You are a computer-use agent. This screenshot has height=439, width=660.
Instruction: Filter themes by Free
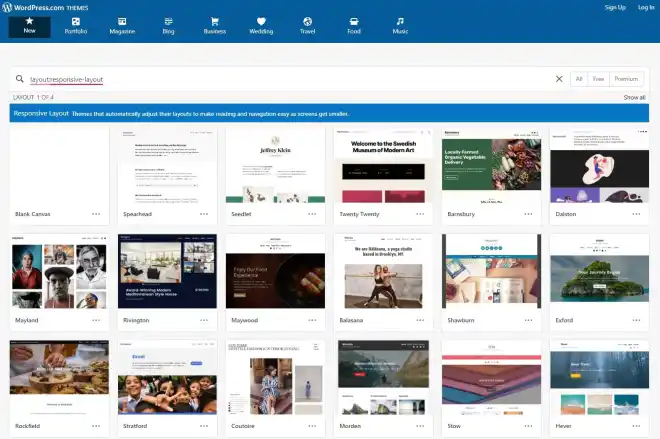[599, 79]
